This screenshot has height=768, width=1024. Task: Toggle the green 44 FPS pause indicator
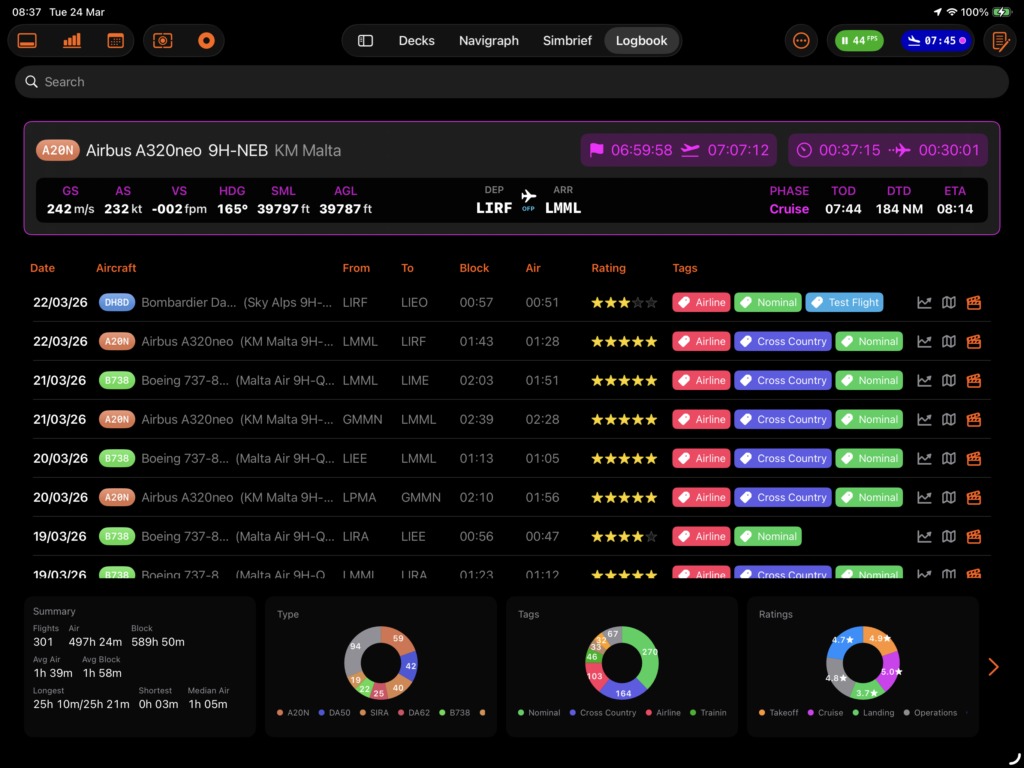coord(859,41)
